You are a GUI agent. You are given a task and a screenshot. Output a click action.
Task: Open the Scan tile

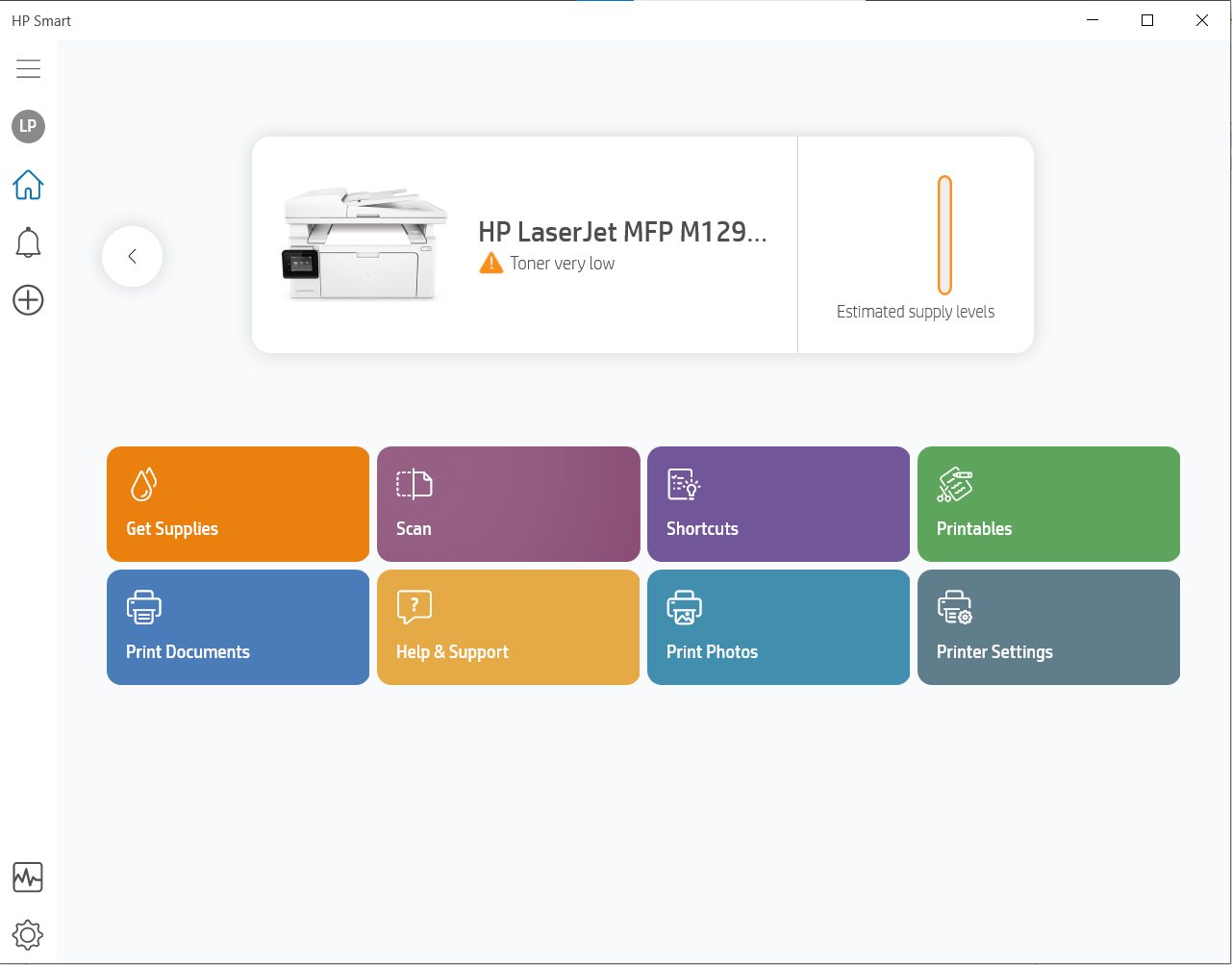pos(508,504)
